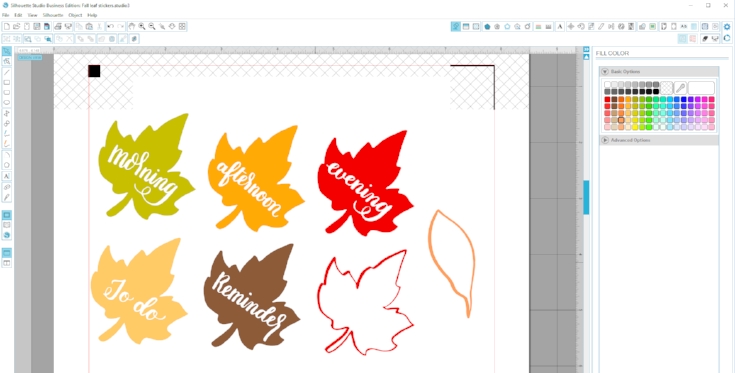Open the Help menu
This screenshot has height=373, width=735.
(x=92, y=15)
